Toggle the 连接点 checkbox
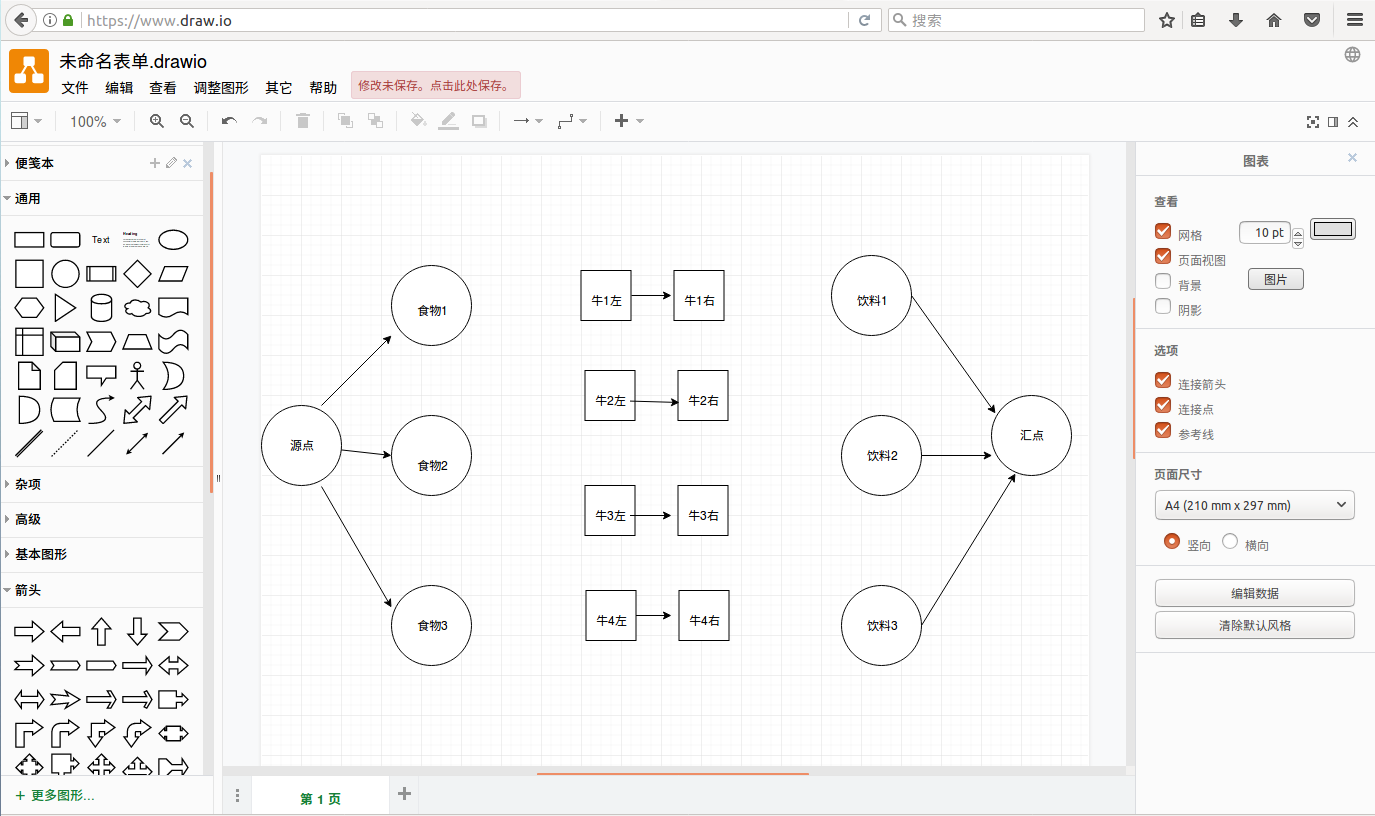 (x=1163, y=406)
